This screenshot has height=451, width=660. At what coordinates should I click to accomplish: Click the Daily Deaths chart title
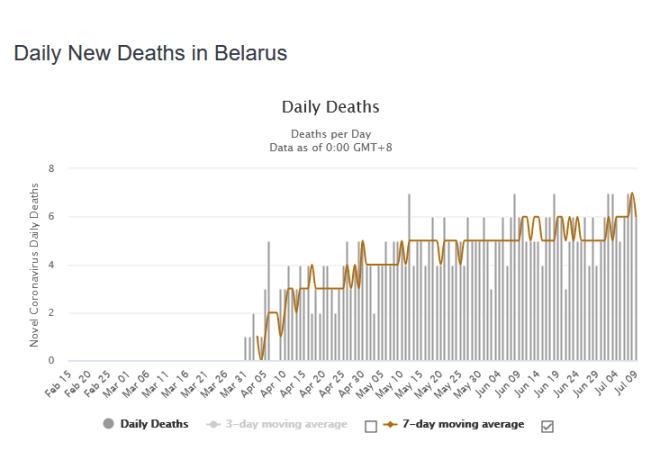pyautogui.click(x=330, y=107)
